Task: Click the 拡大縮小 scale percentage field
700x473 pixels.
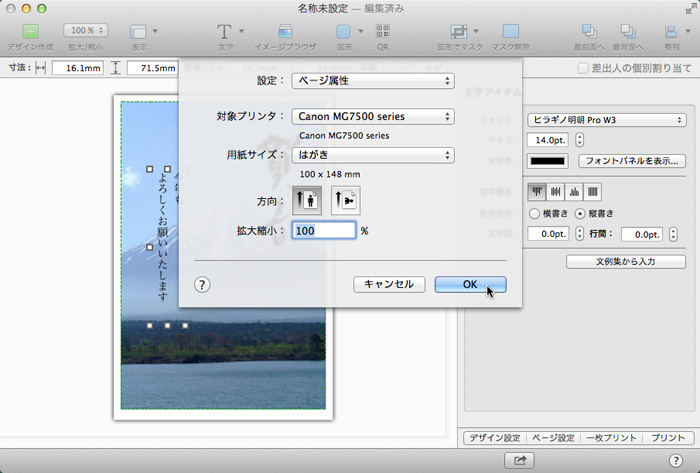Action: (x=324, y=230)
